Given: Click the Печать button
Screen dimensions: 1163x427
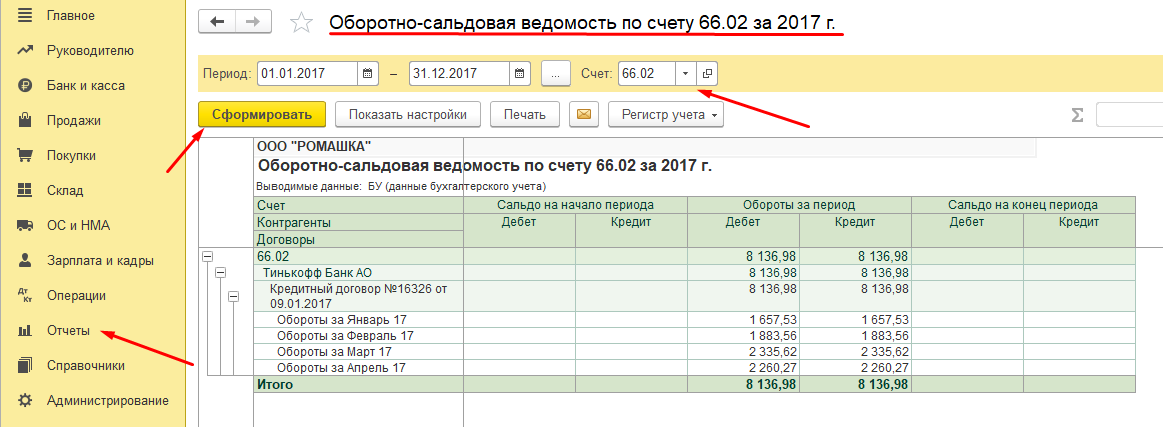Looking at the screenshot, I should (x=525, y=115).
